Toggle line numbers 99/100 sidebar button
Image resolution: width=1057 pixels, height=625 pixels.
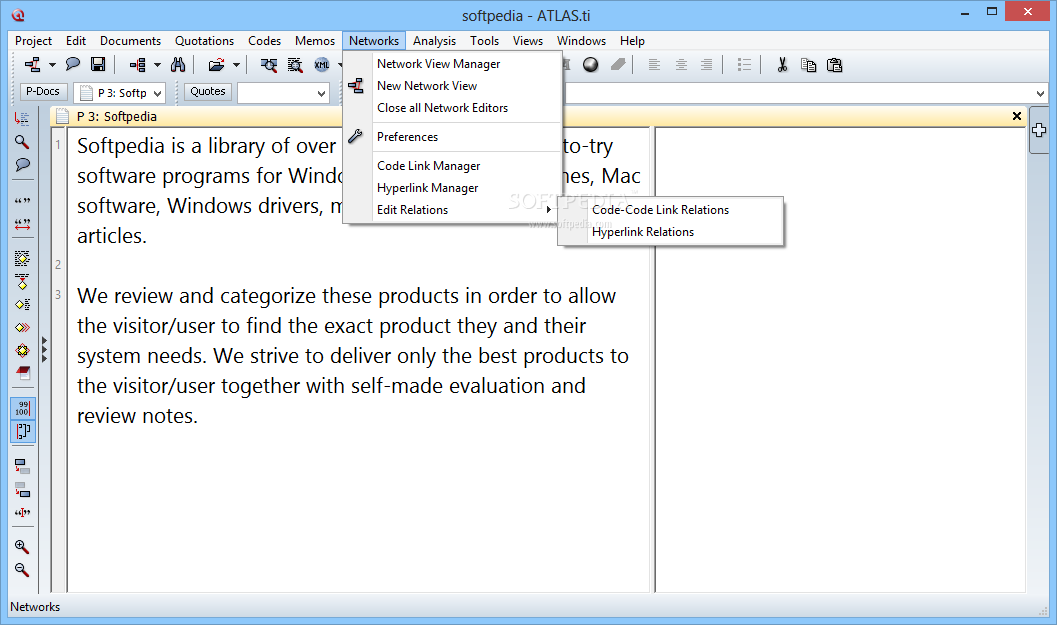coord(22,409)
